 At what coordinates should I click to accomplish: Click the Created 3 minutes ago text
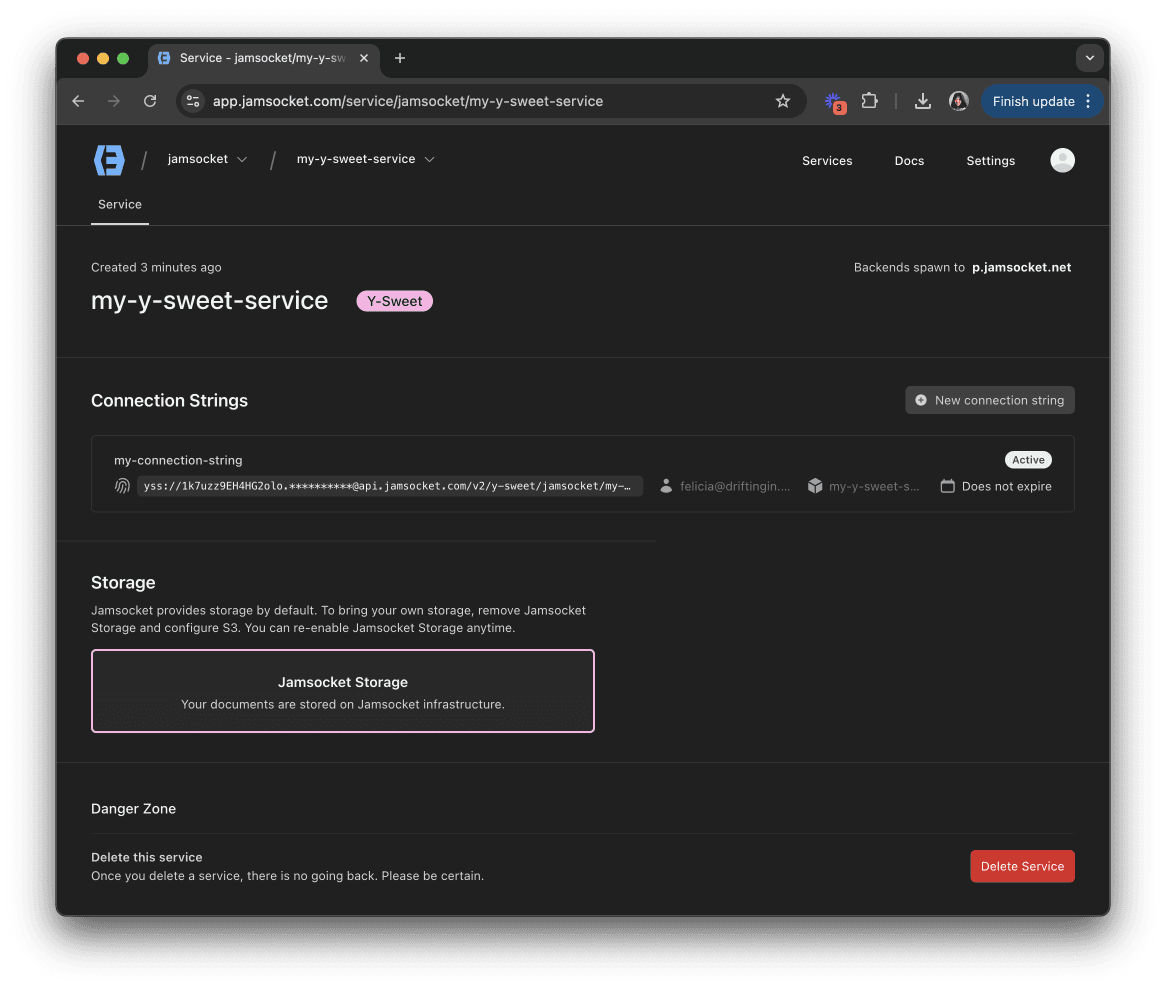point(156,268)
